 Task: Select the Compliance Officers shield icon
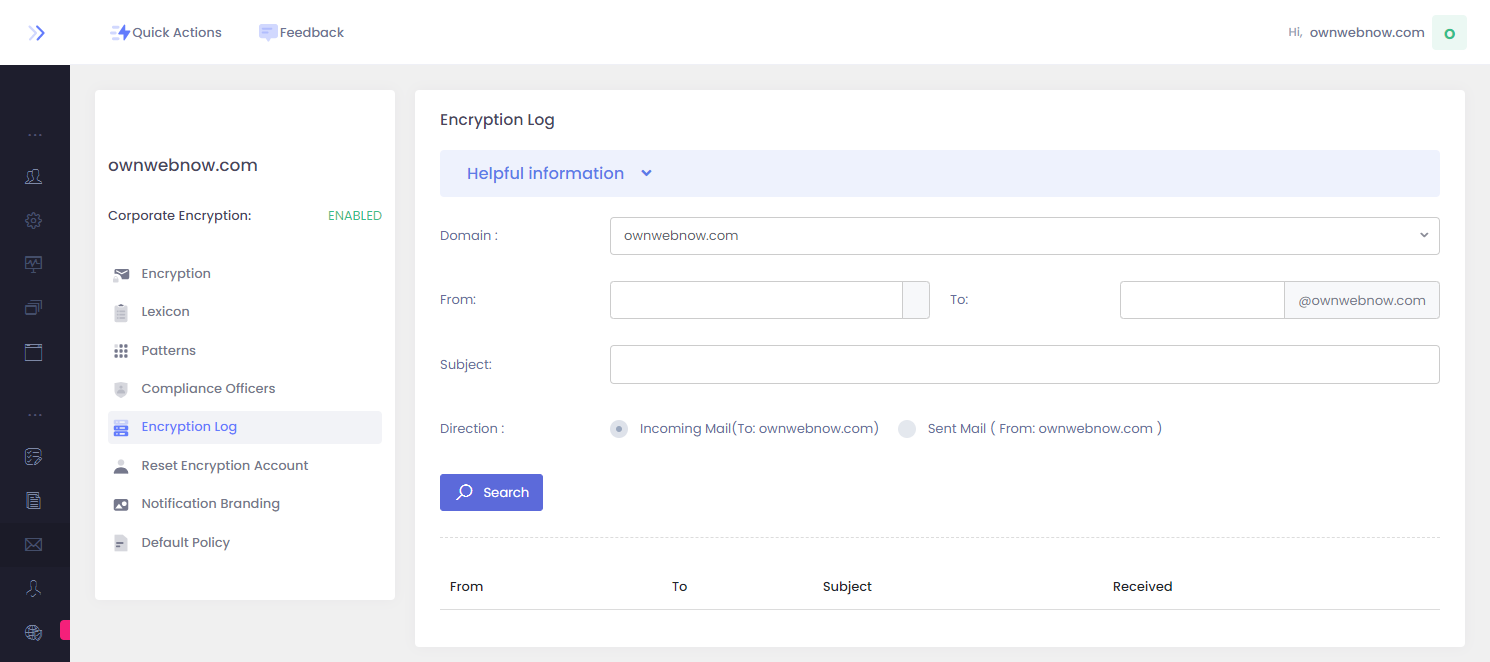pos(121,388)
